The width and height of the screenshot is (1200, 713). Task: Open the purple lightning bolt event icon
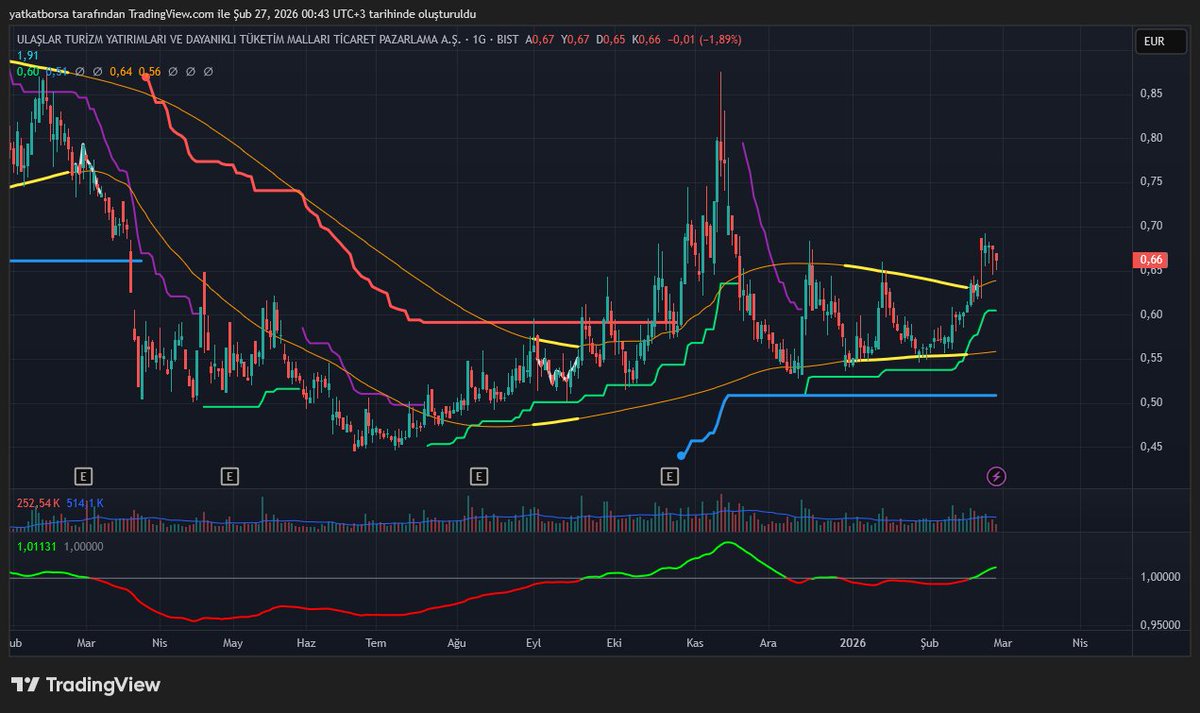coord(996,476)
